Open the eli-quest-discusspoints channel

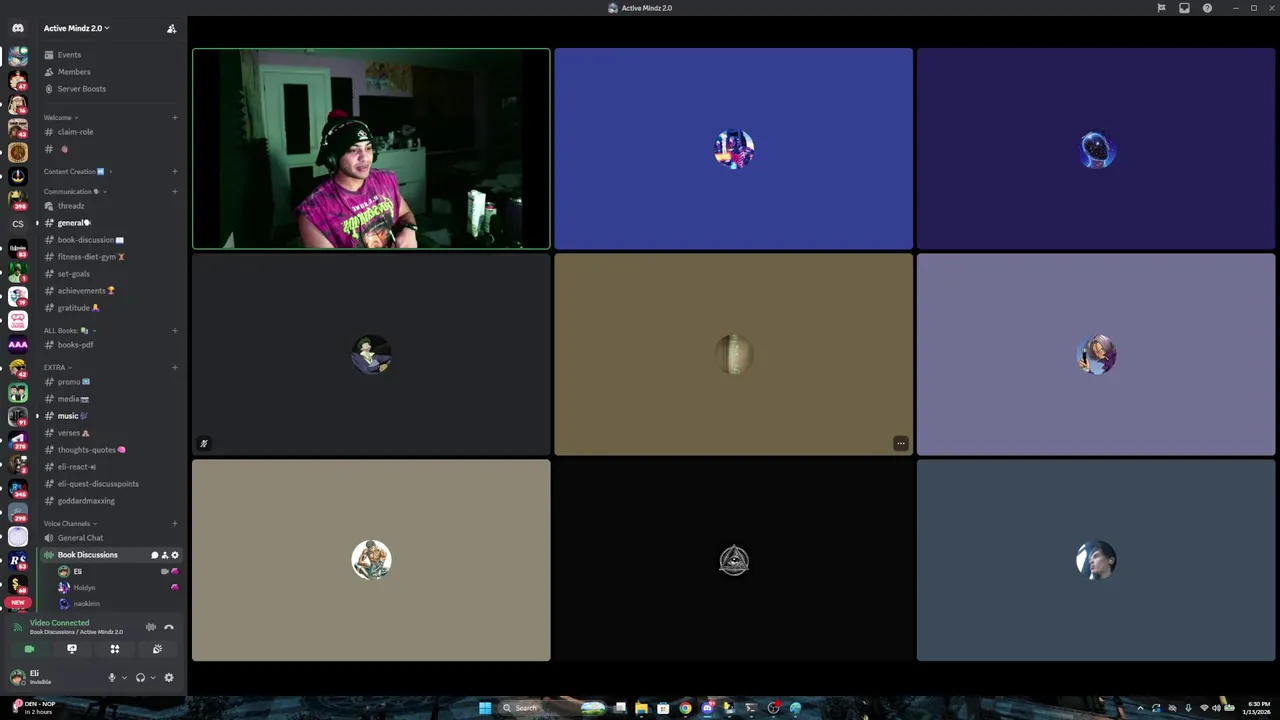click(111, 484)
